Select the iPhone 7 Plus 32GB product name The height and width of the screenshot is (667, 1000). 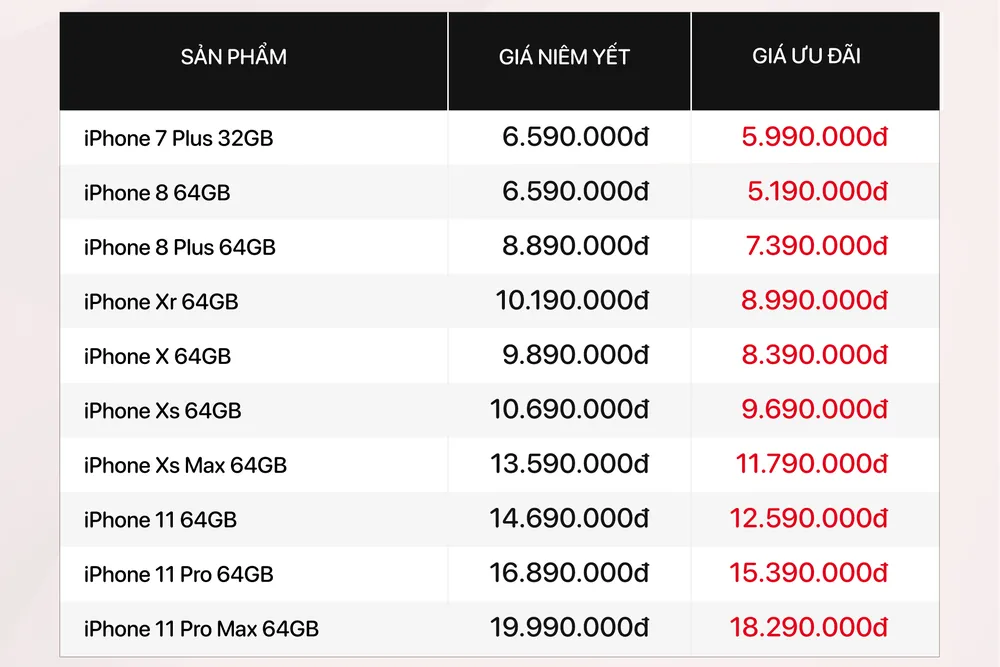coord(178,138)
